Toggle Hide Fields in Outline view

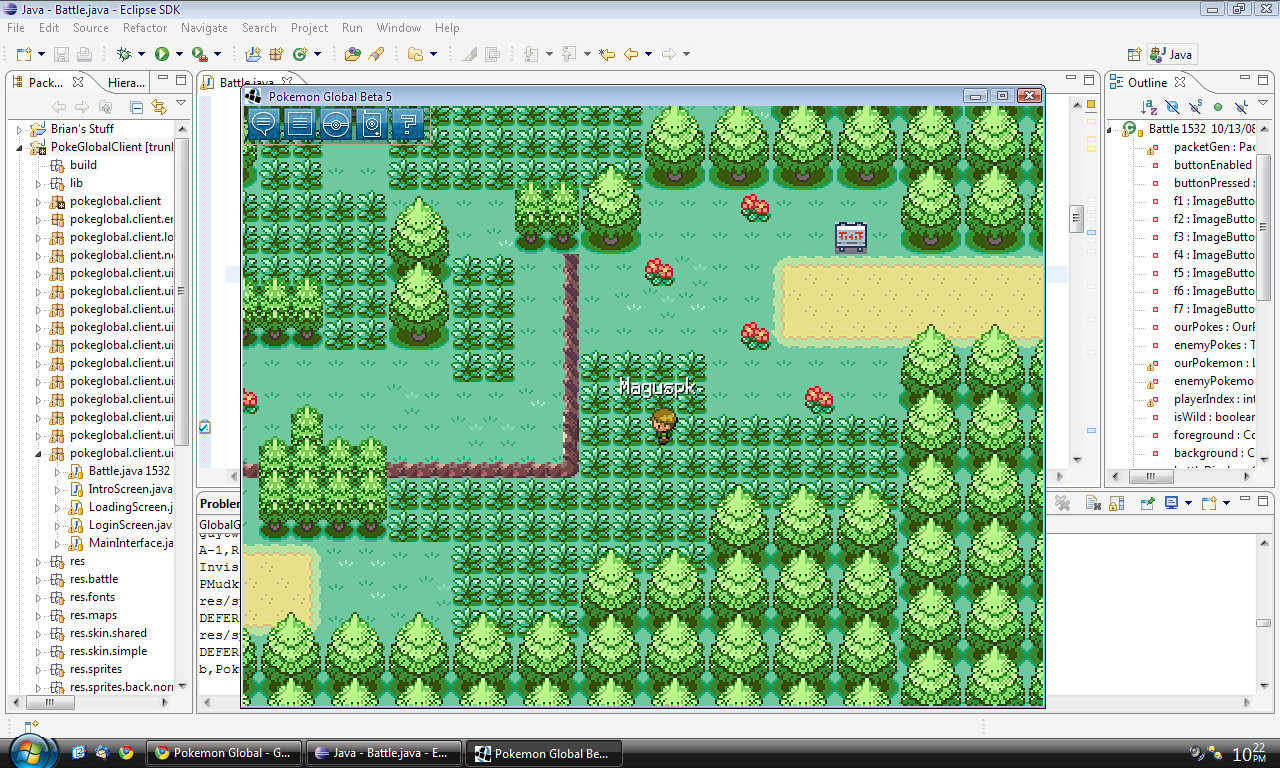tap(1173, 107)
